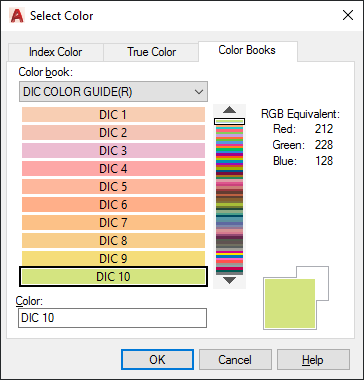This screenshot has width=364, height=380.
Task: Close the Select Color dialog
Action: (x=348, y=15)
